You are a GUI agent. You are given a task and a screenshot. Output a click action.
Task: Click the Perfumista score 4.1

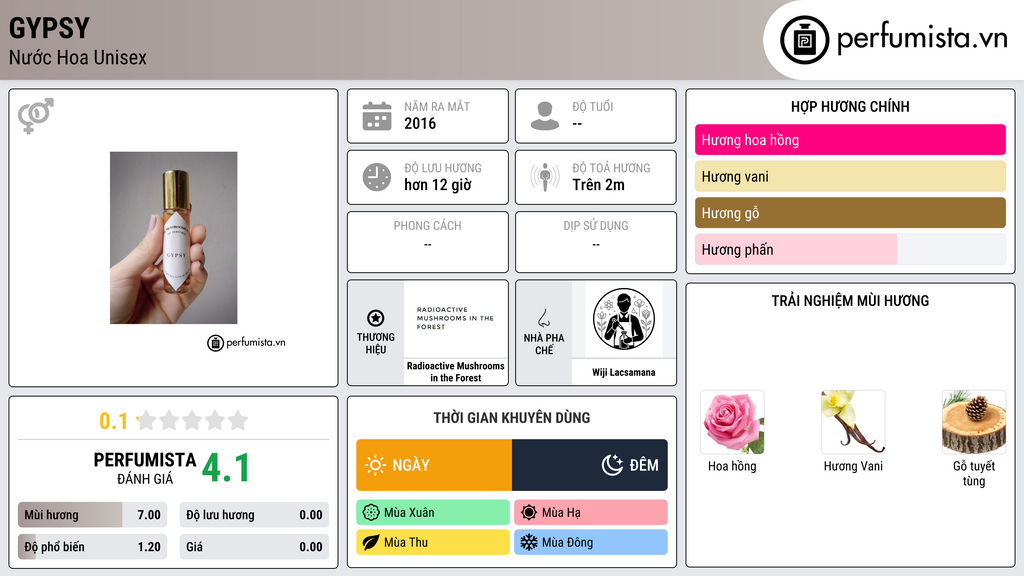tap(225, 468)
